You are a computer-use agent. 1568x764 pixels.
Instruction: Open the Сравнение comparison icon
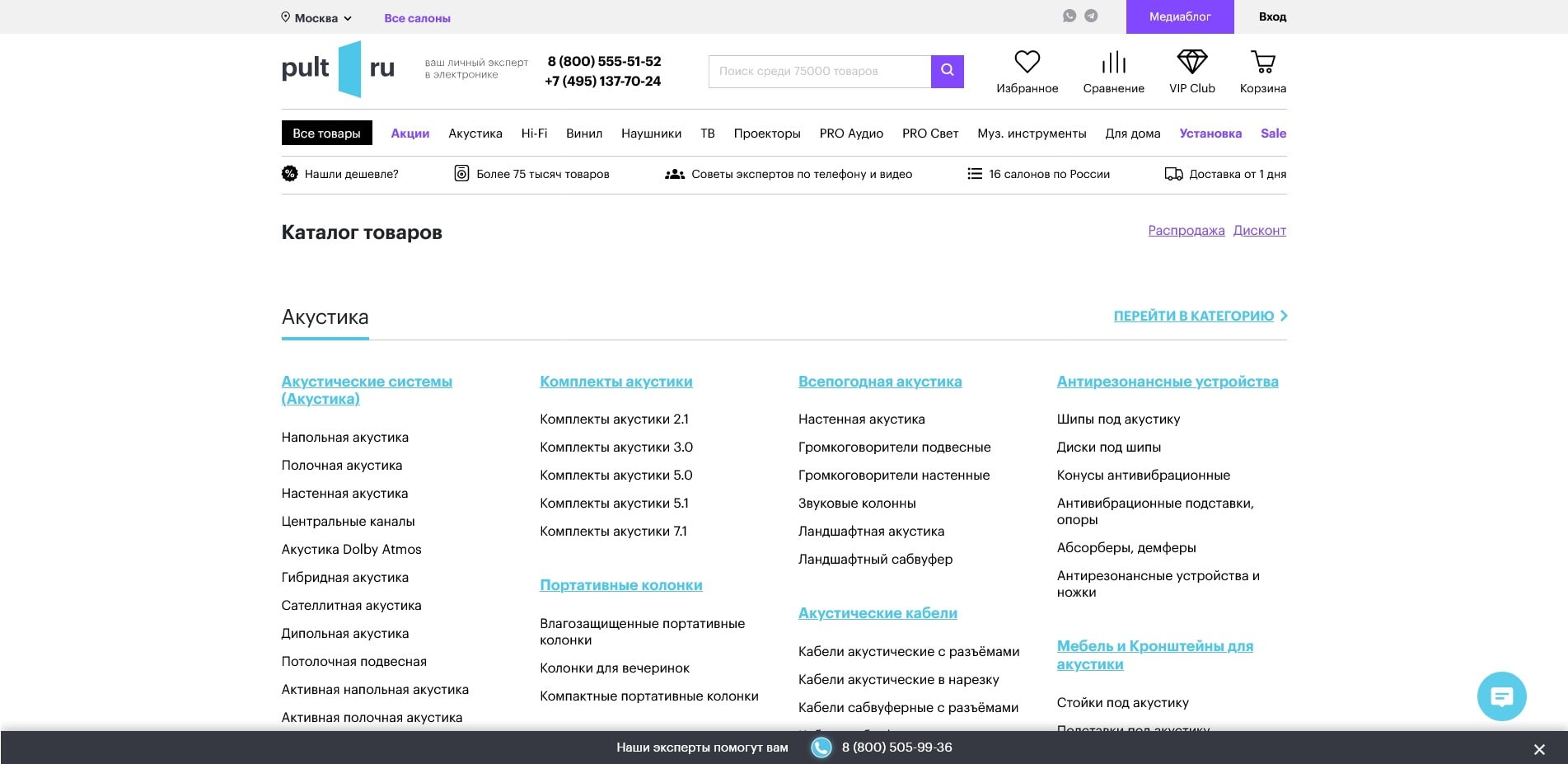coord(1113,61)
